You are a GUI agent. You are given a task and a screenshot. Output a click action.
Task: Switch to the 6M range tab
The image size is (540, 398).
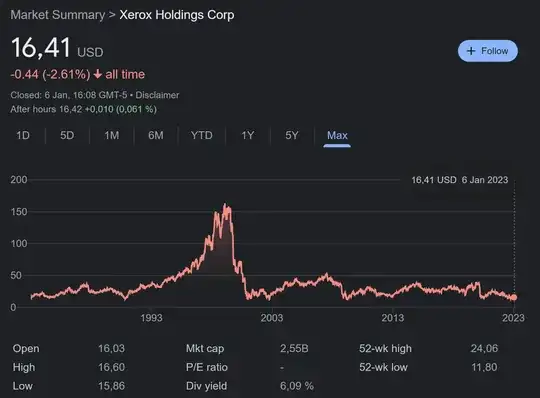(x=156, y=135)
